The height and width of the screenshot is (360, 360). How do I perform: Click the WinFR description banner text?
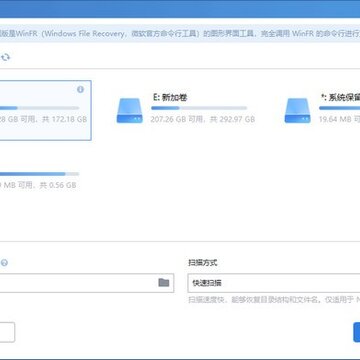point(180,34)
